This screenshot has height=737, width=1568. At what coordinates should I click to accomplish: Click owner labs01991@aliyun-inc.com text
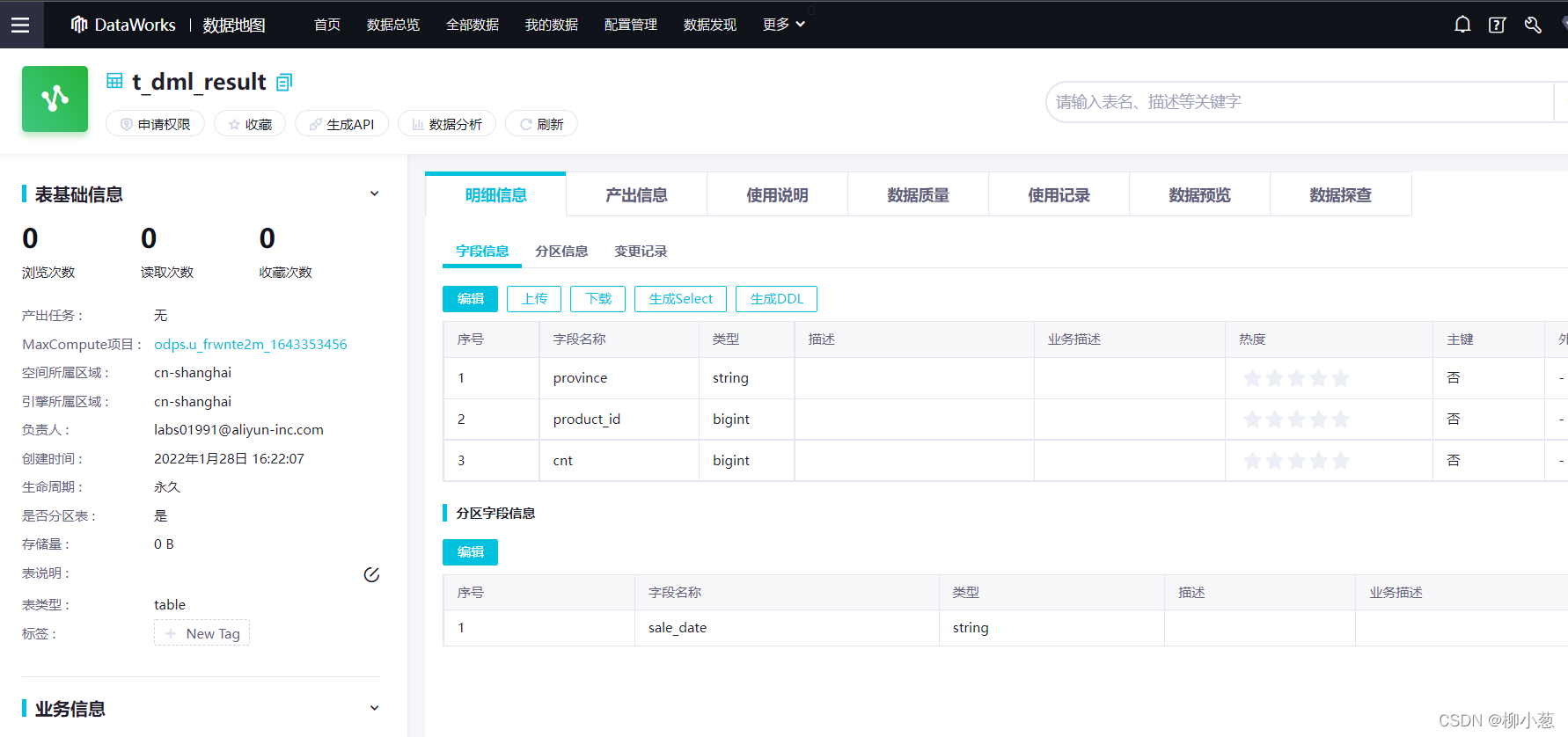(238, 430)
